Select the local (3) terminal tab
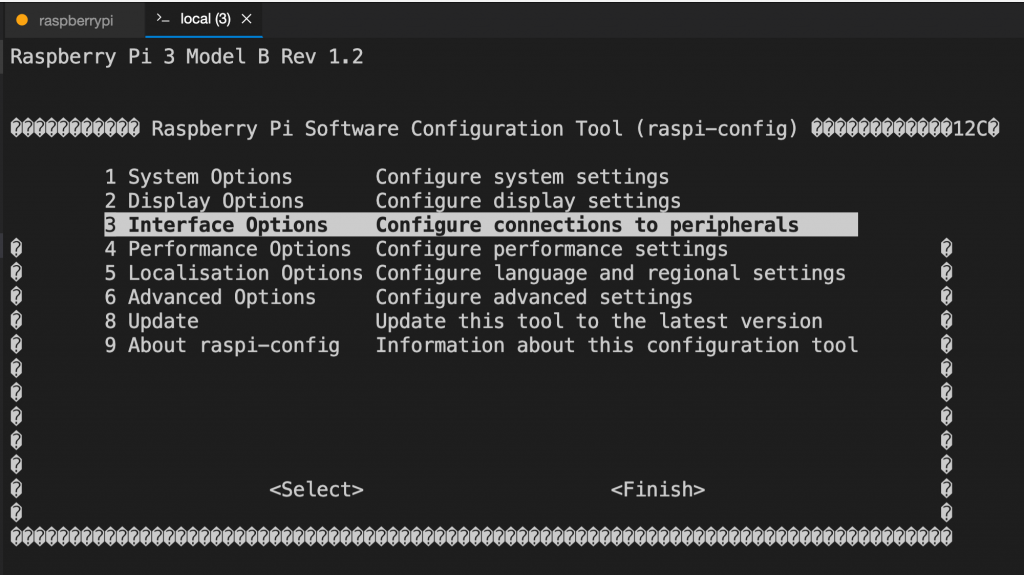This screenshot has height=575, width=1024. click(x=203, y=20)
